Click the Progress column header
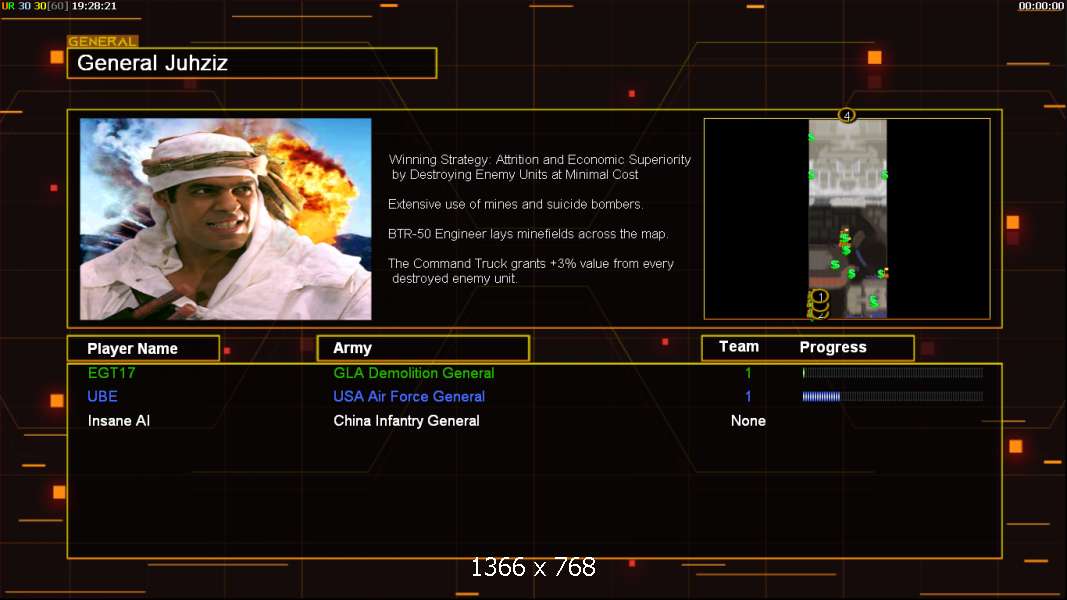 point(833,348)
